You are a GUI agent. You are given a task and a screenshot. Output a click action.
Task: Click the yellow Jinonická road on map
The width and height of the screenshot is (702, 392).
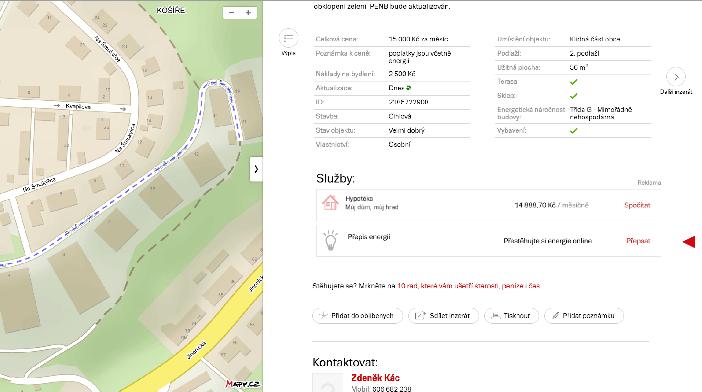pyautogui.click(x=210, y=340)
